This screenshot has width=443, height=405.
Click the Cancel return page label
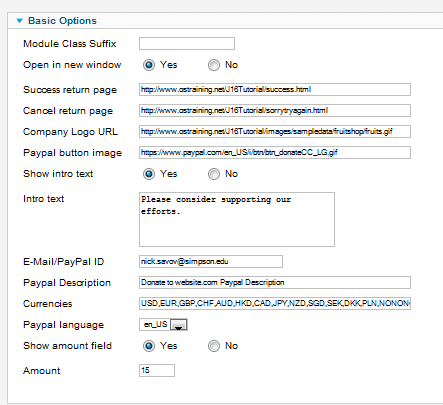click(68, 111)
